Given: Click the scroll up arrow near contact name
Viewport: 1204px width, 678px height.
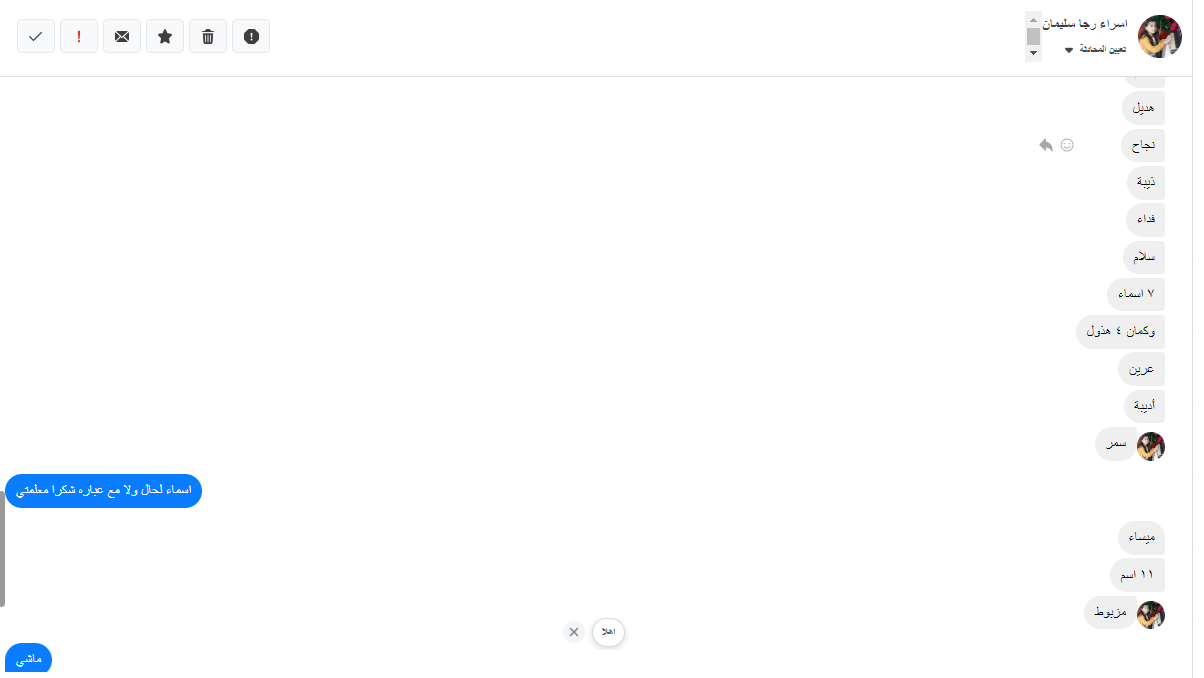Looking at the screenshot, I should [x=1033, y=19].
